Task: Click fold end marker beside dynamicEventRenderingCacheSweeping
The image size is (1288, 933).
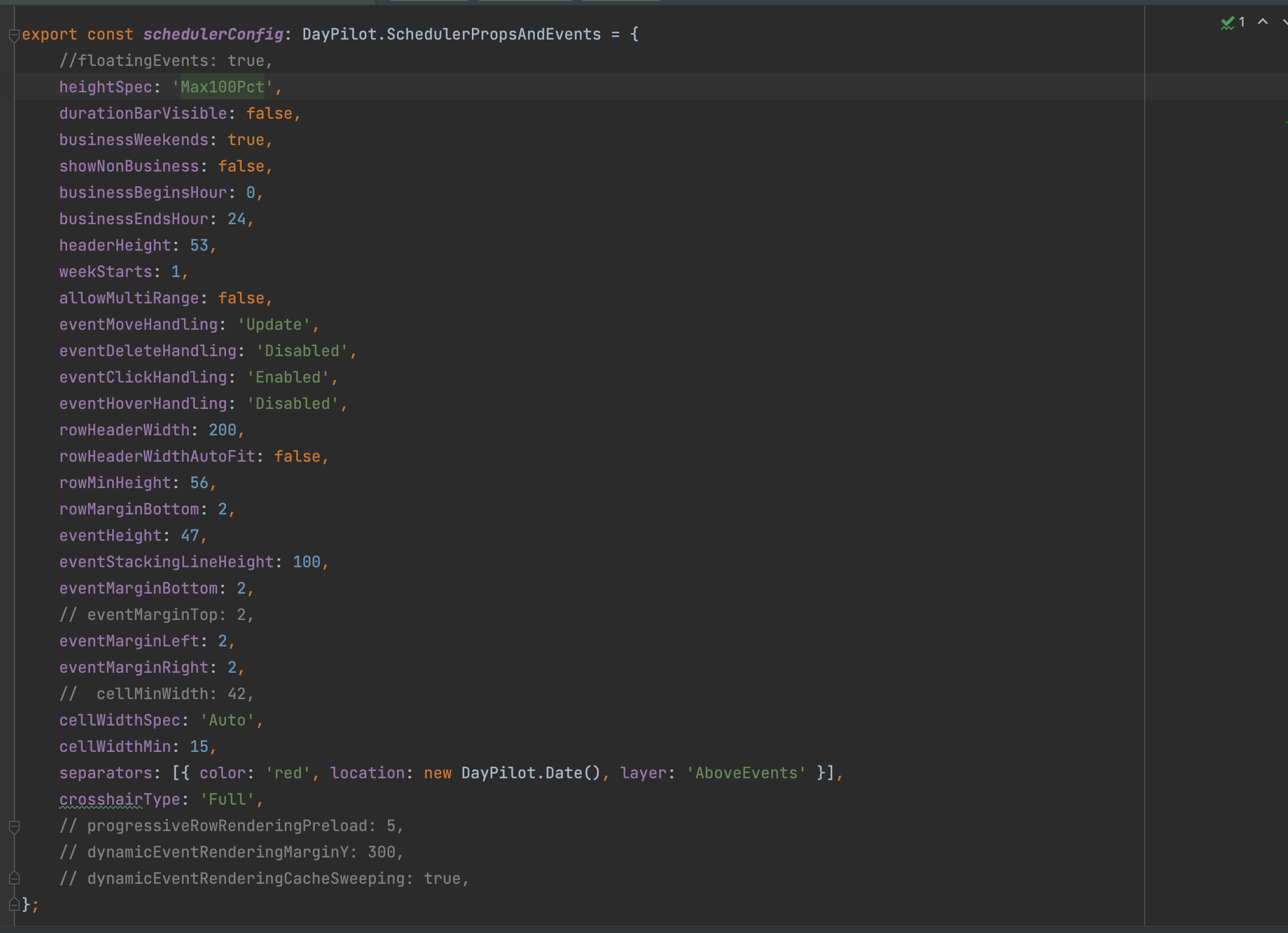Action: [14, 879]
